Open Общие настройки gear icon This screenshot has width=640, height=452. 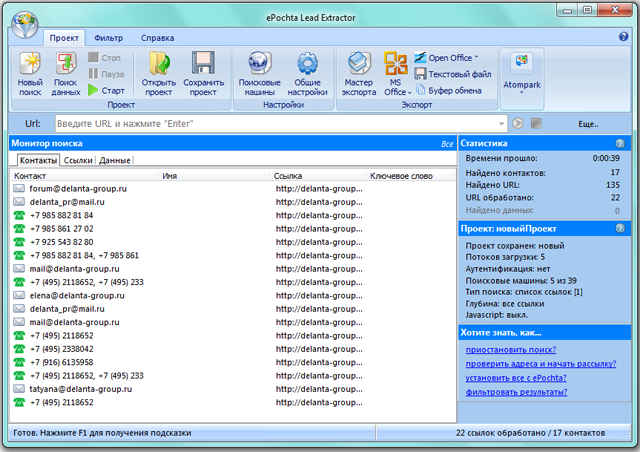307,64
